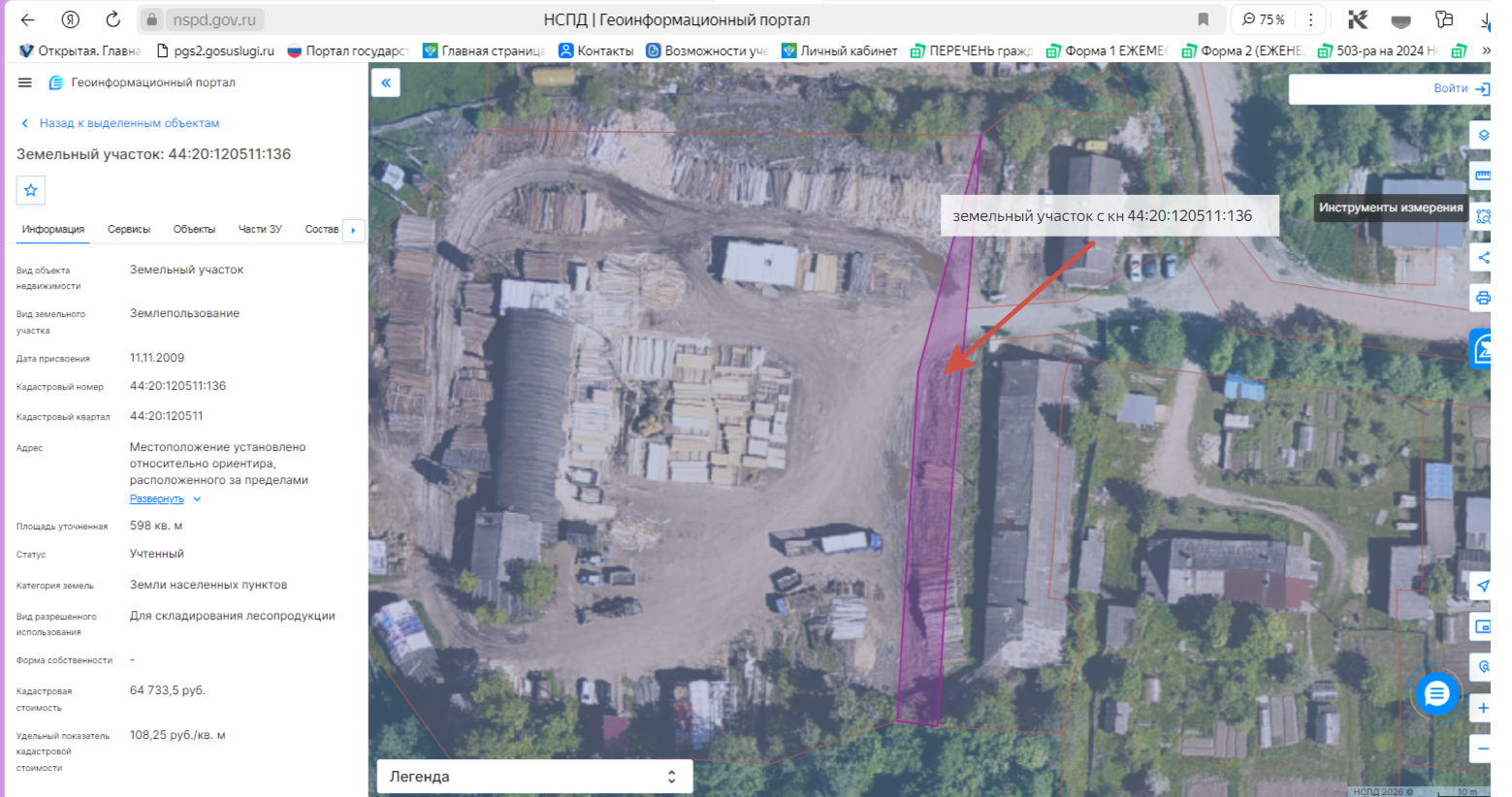Click the nspd.gov.ru address field
The width and height of the screenshot is (1512, 797).
coord(215,19)
